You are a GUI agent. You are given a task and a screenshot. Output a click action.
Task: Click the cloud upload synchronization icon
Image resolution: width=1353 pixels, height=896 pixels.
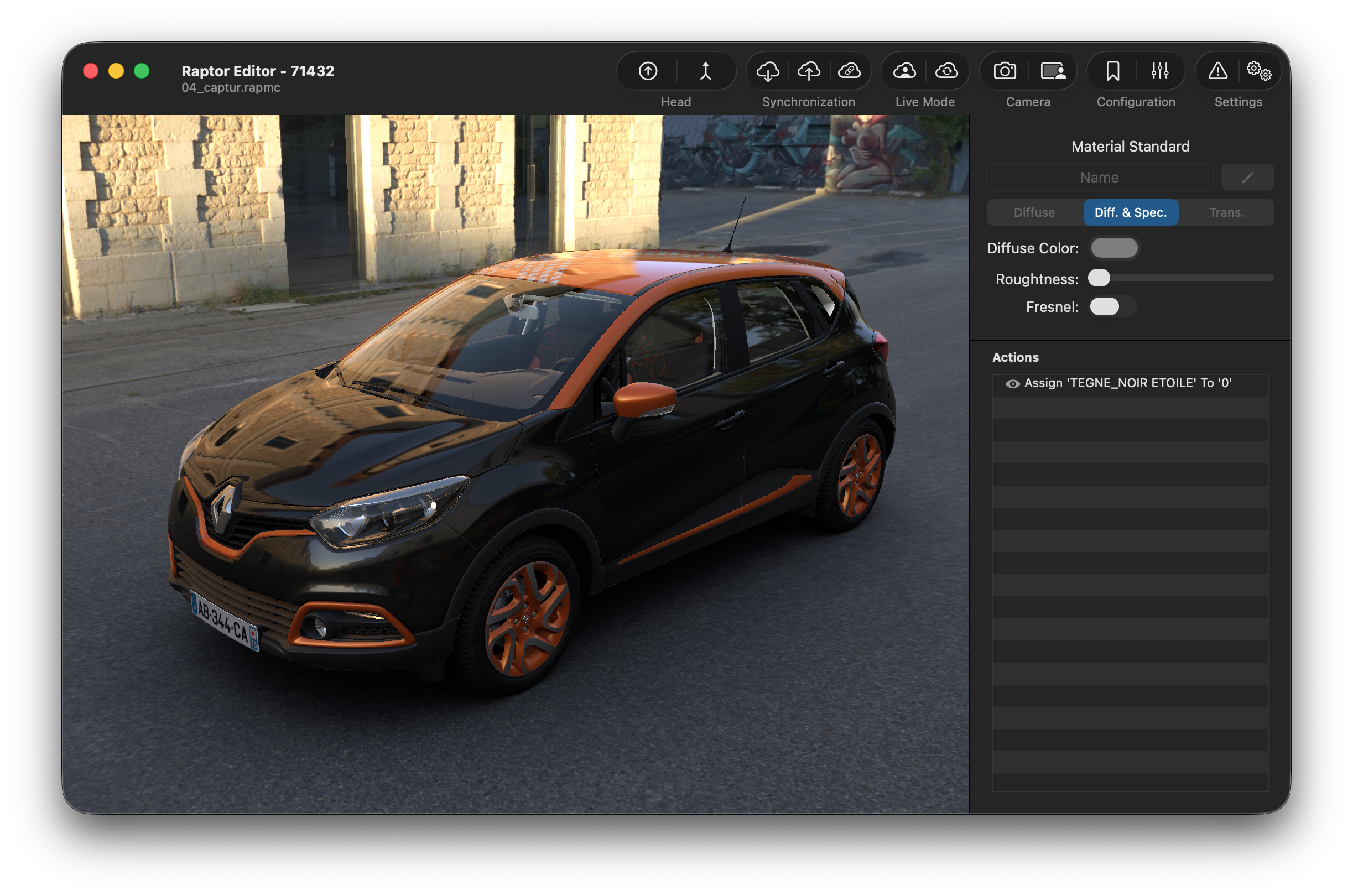[x=809, y=71]
